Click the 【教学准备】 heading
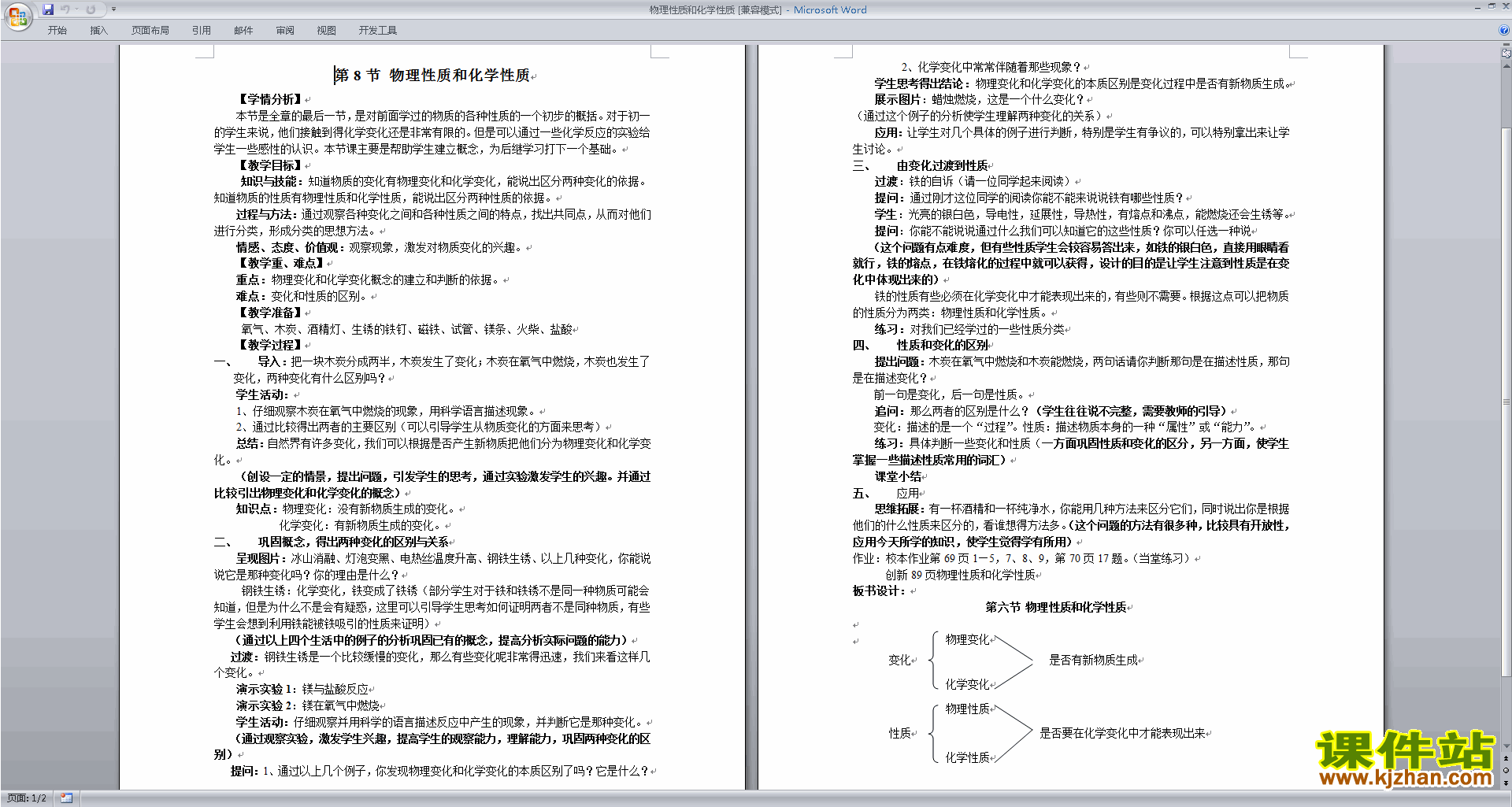The width and height of the screenshot is (1512, 807). 270,313
